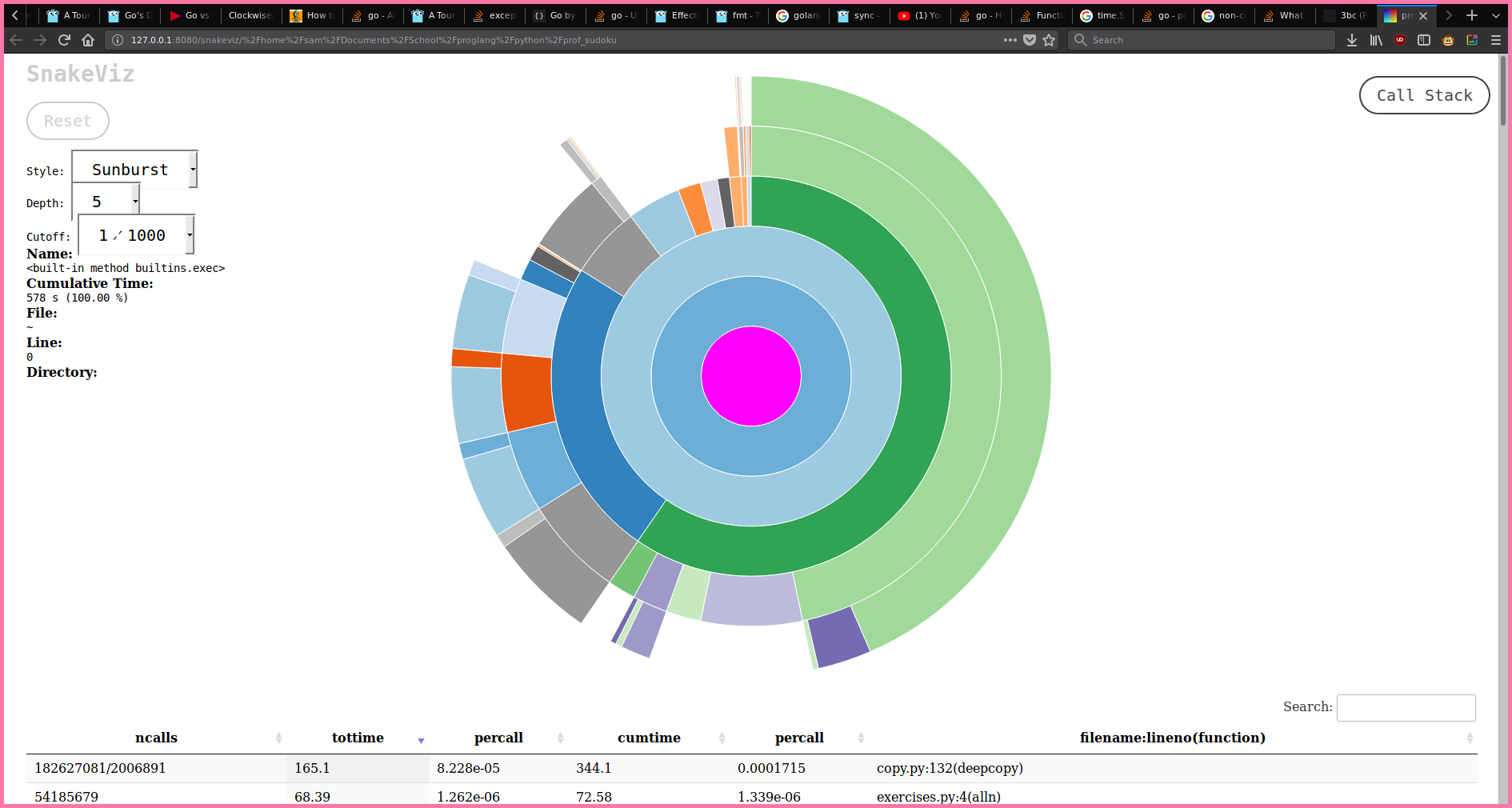1512x808 pixels.
Task: Open the Style dropdown showing Sunburst
Action: [x=134, y=170]
